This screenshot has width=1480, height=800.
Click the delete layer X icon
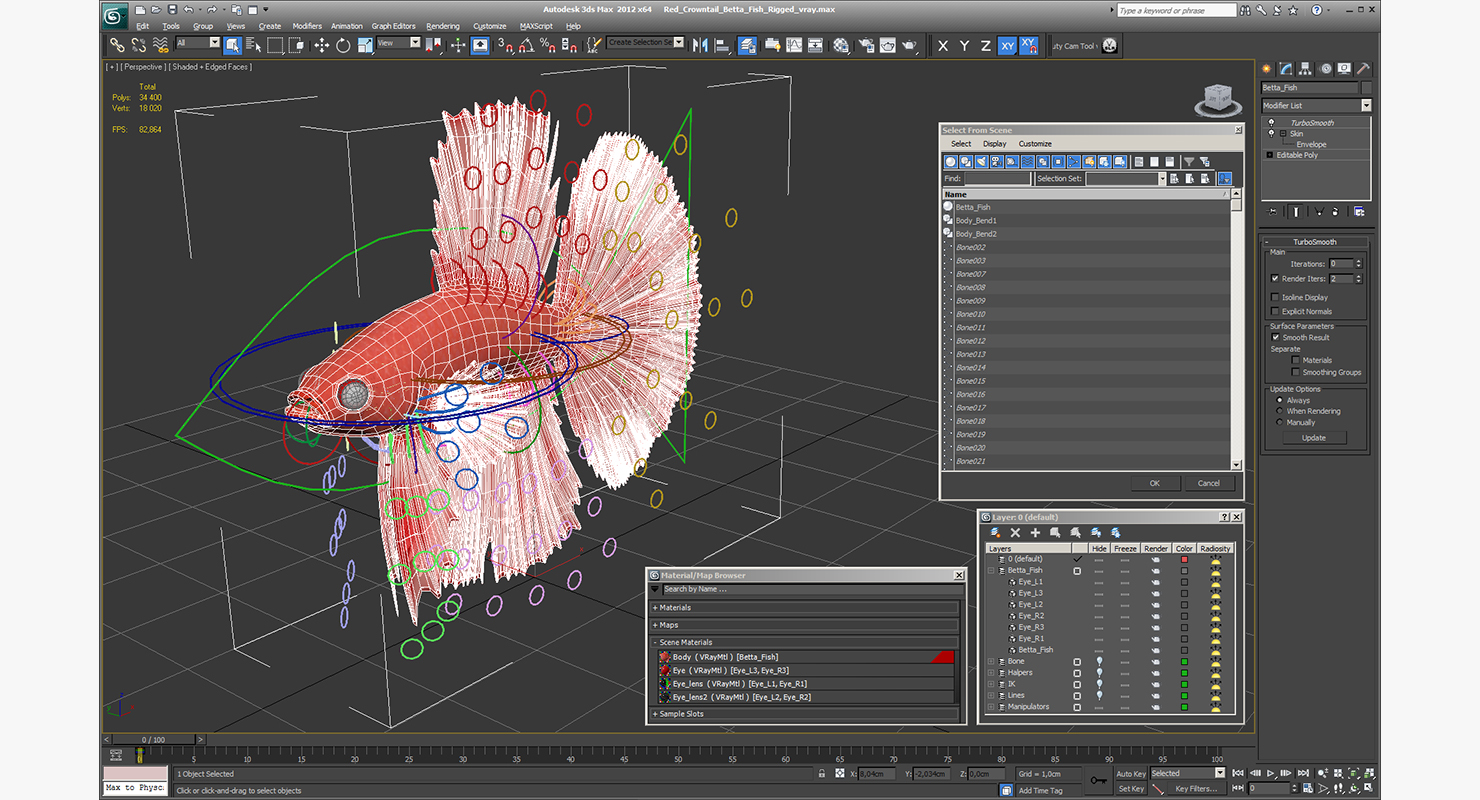pos(1015,533)
